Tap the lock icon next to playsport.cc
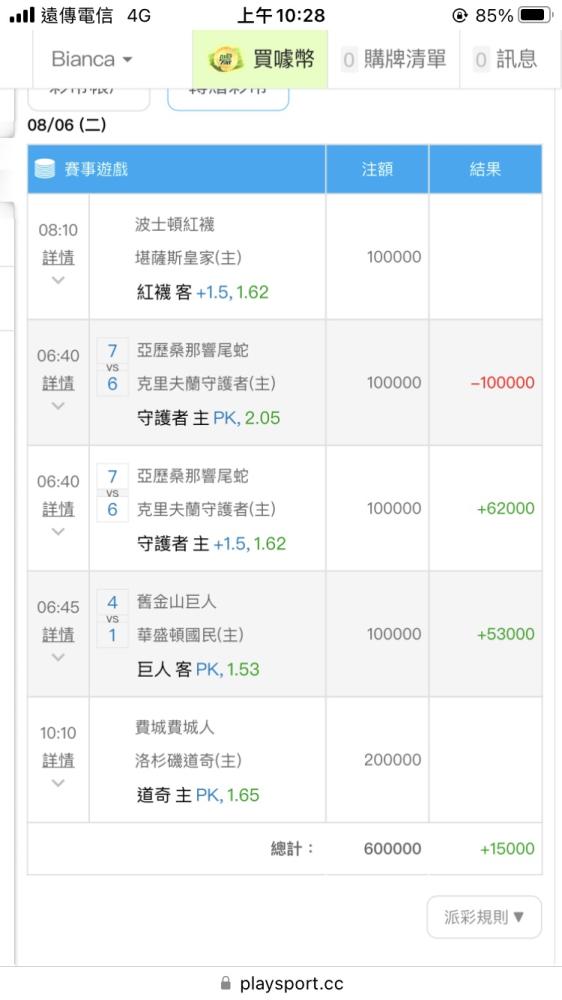The height and width of the screenshot is (1000, 562). pos(225,983)
